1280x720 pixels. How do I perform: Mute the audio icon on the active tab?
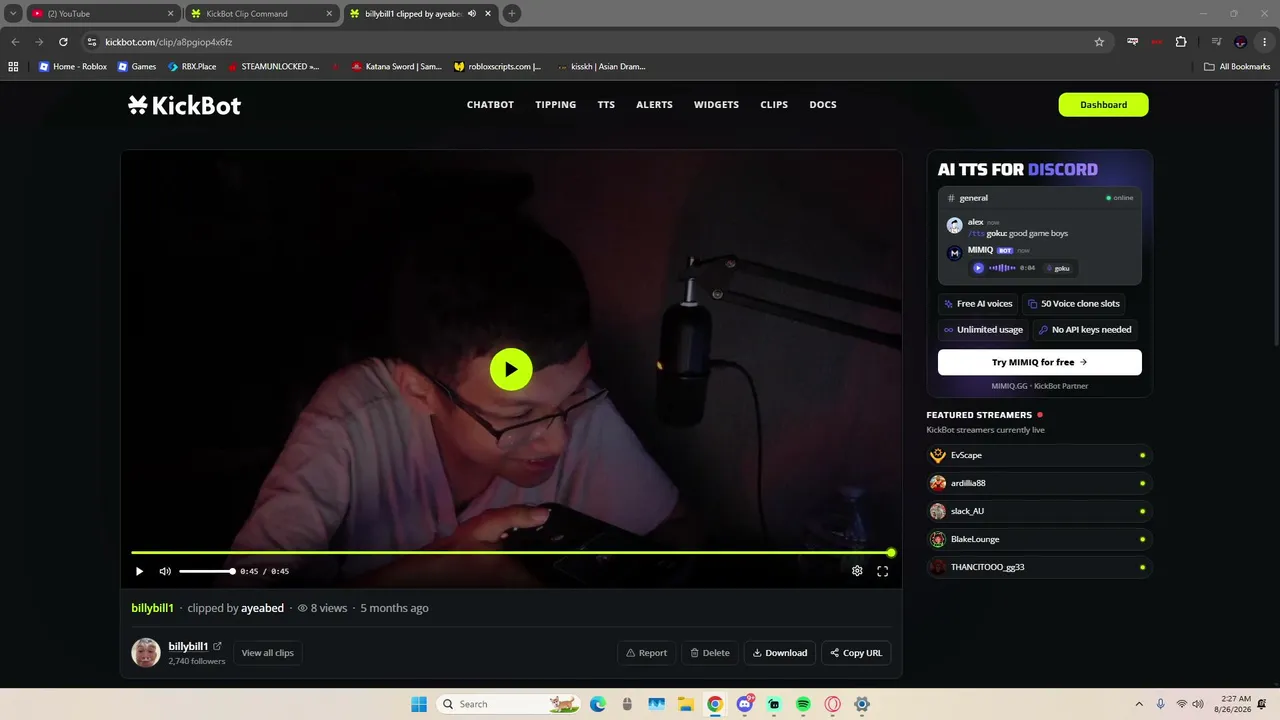click(x=472, y=14)
